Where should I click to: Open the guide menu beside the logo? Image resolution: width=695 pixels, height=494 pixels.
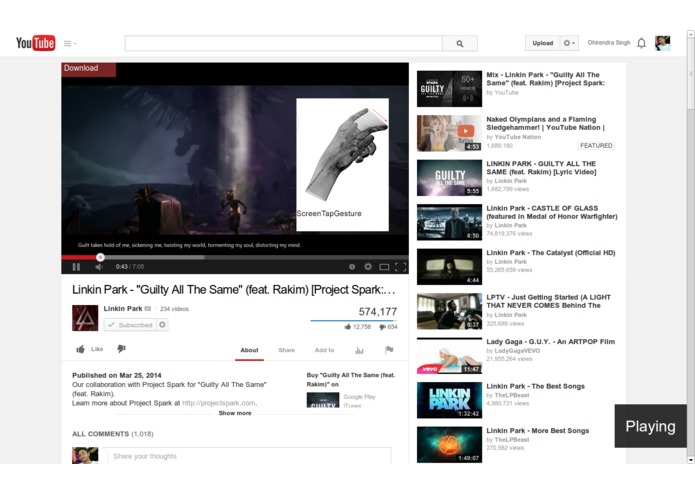pyautogui.click(x=70, y=43)
